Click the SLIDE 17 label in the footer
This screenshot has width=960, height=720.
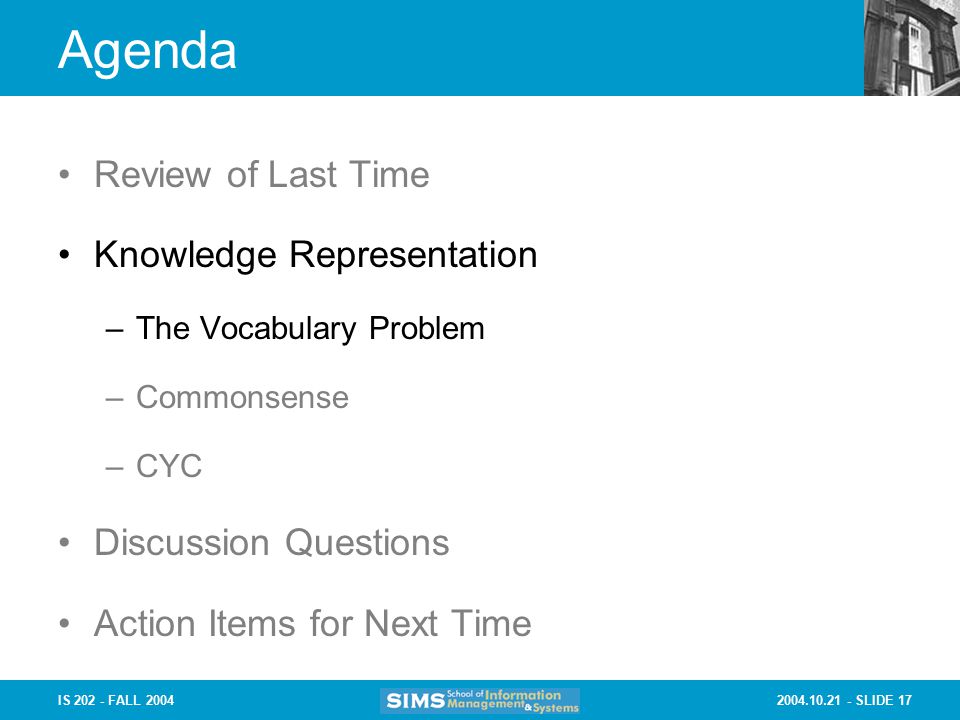click(x=883, y=700)
